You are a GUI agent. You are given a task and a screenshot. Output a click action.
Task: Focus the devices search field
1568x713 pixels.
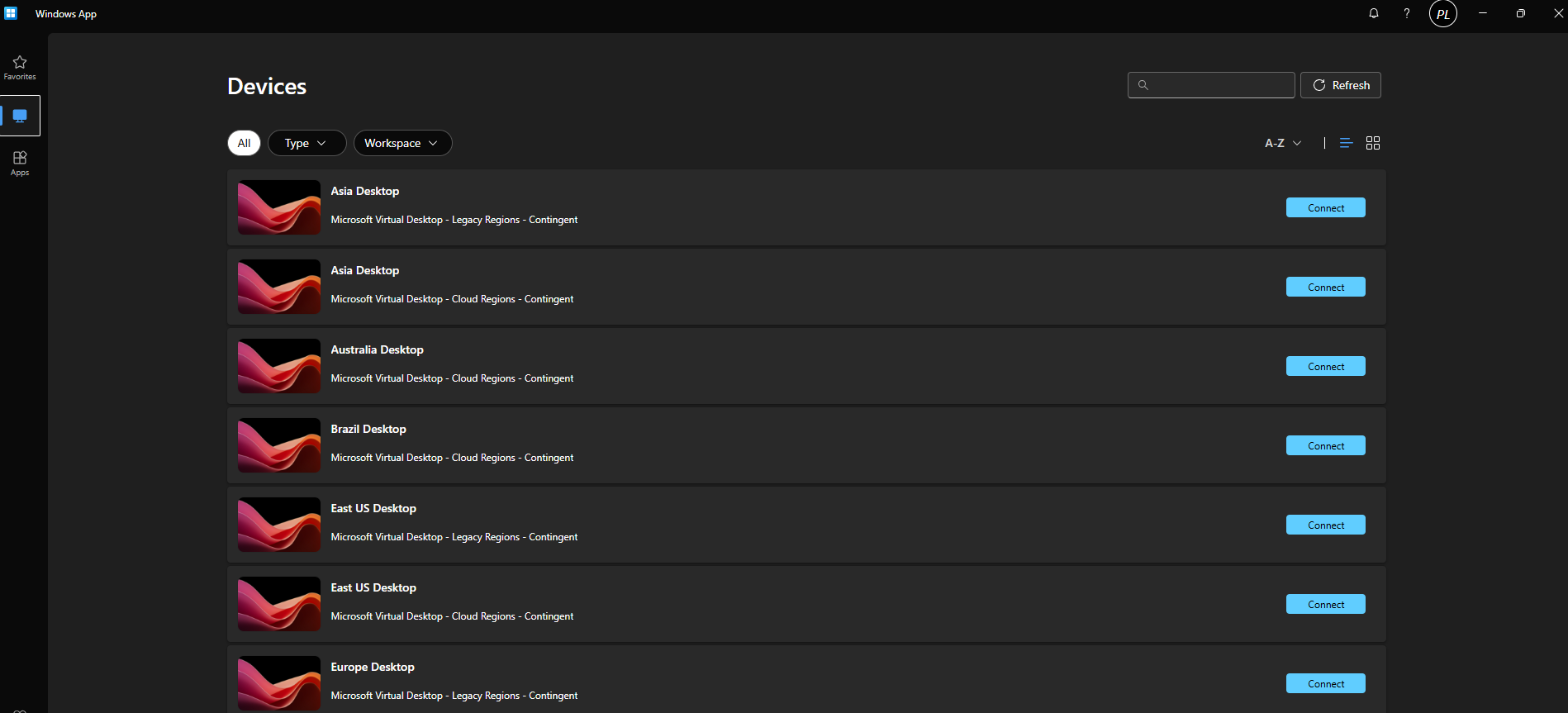1211,85
